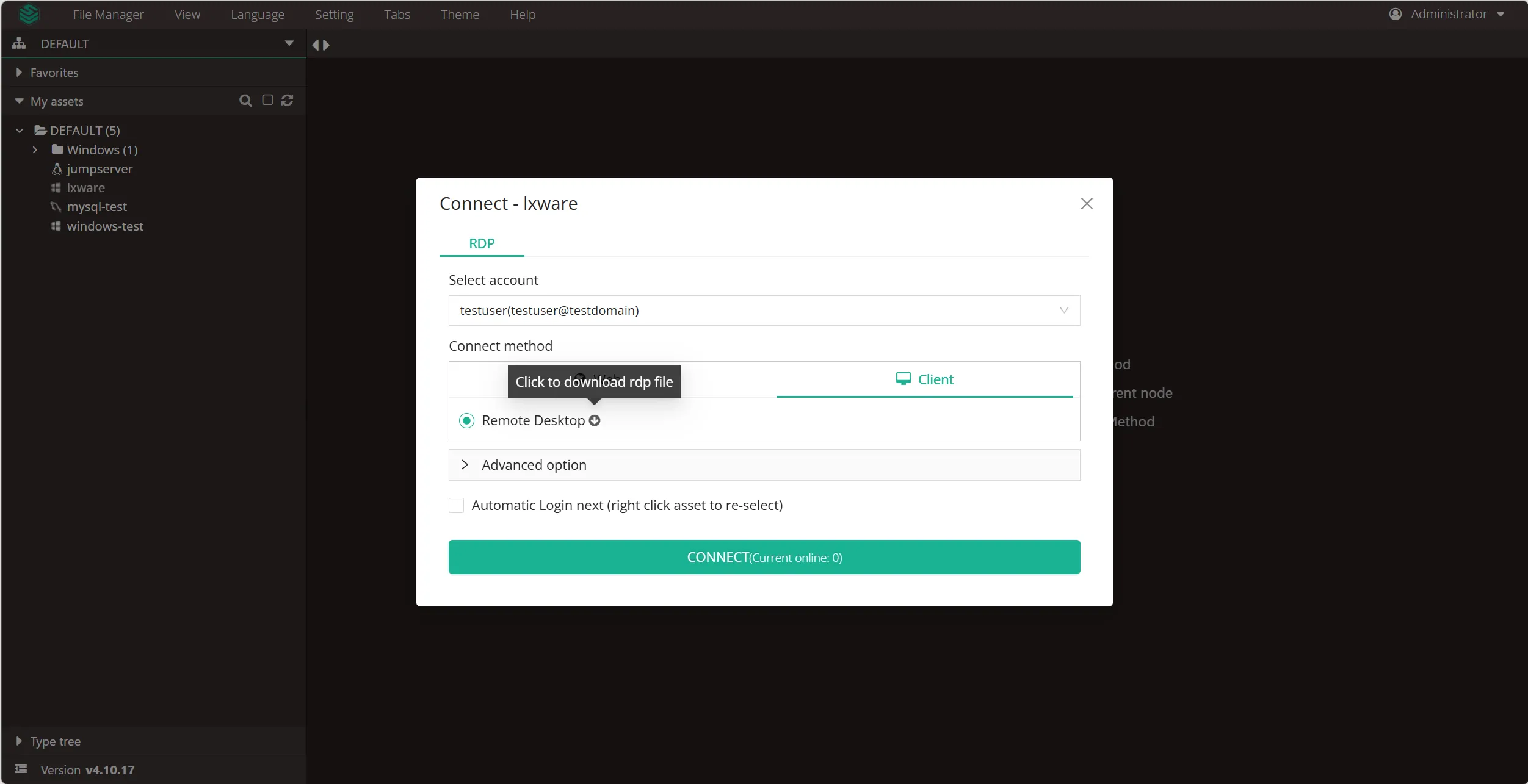Screen dimensions: 1528x784
Task: Open the Theme menu
Action: click(x=460, y=14)
